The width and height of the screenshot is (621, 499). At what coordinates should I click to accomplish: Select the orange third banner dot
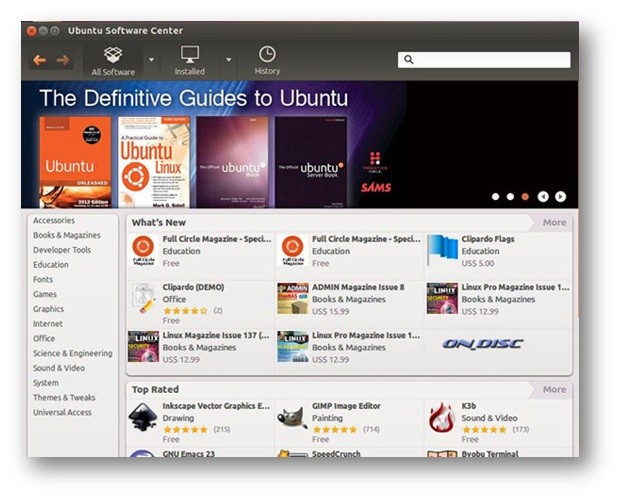tap(525, 196)
